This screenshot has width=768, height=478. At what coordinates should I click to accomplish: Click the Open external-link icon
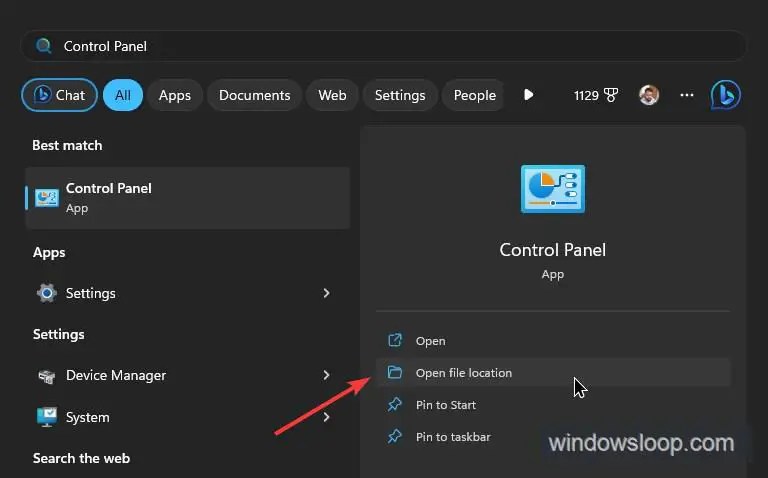coord(395,340)
